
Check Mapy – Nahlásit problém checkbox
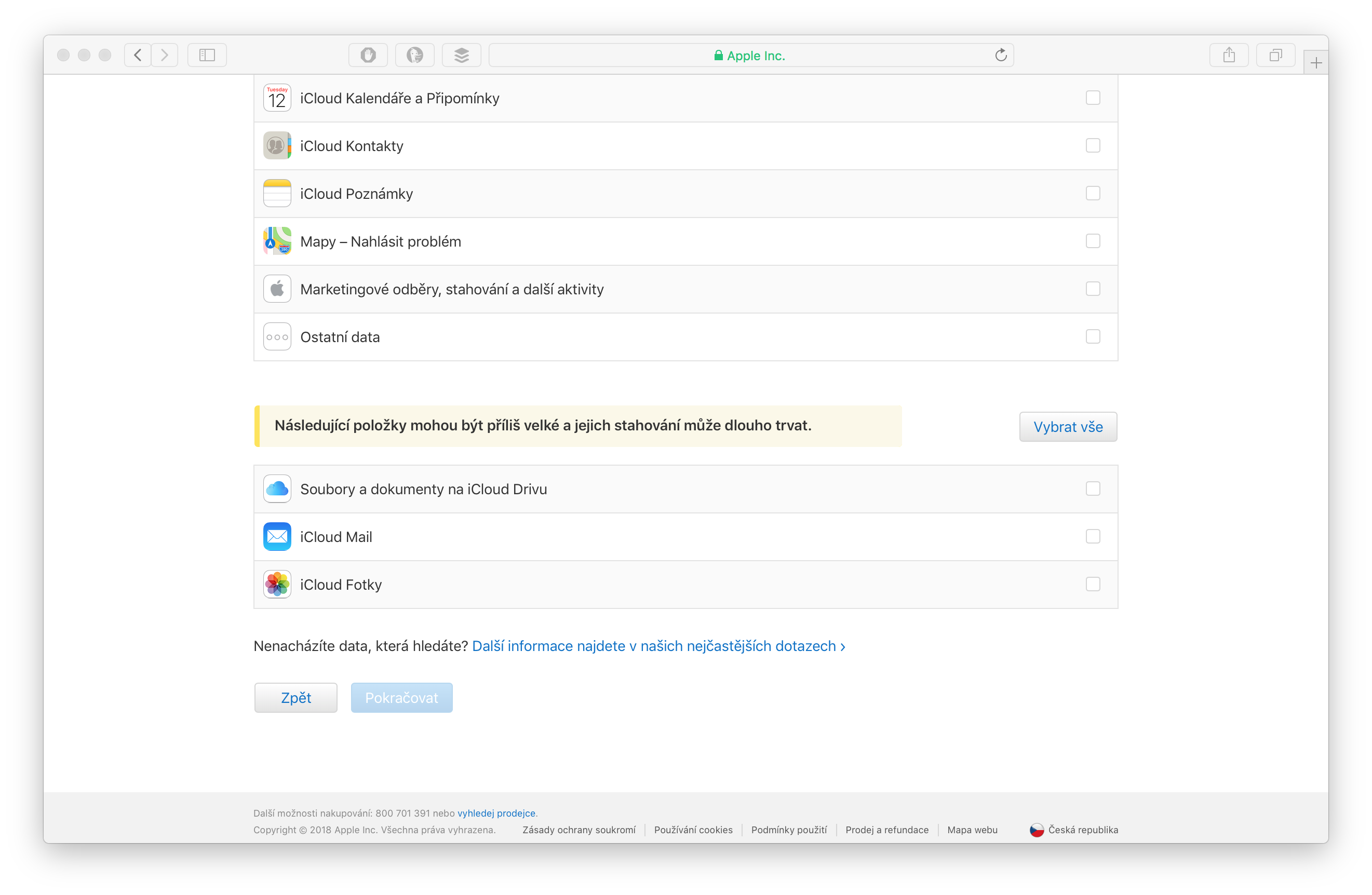(x=1093, y=241)
